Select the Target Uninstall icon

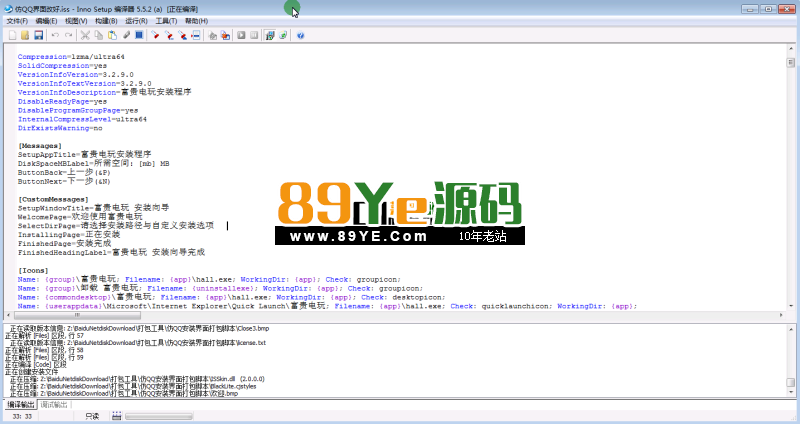[283, 35]
